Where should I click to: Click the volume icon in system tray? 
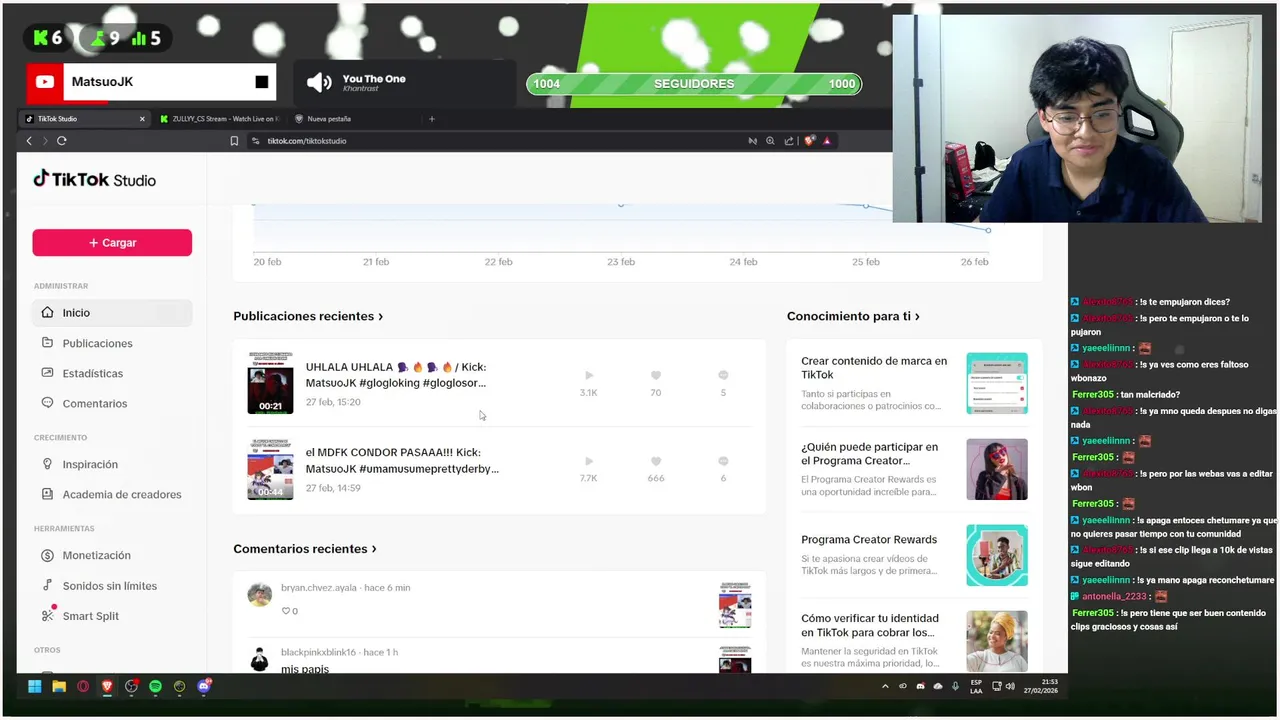tap(1010, 686)
